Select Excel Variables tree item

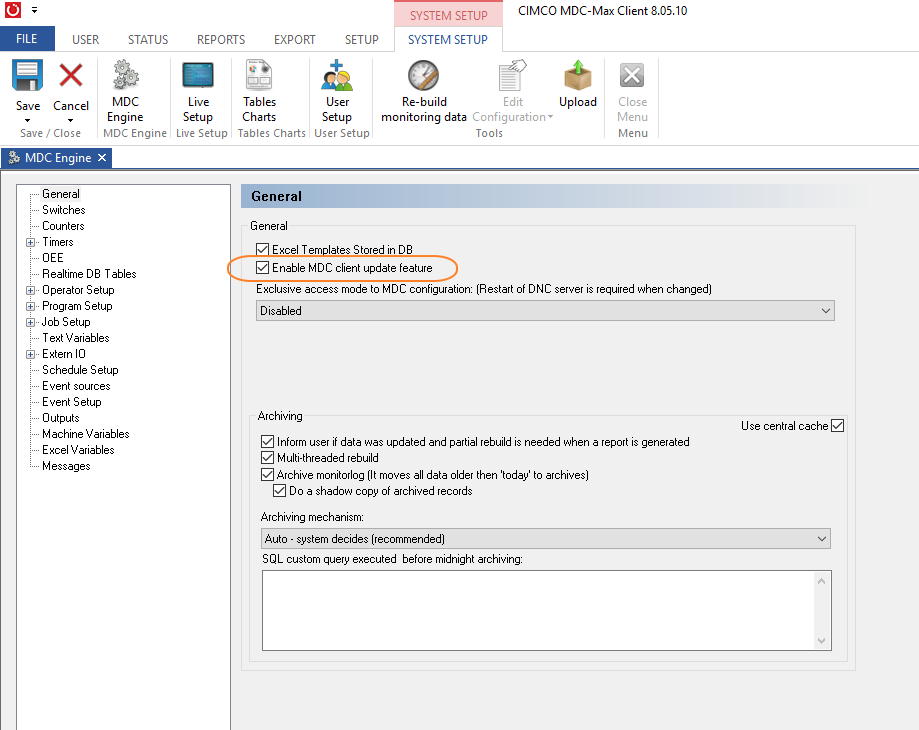(x=79, y=450)
